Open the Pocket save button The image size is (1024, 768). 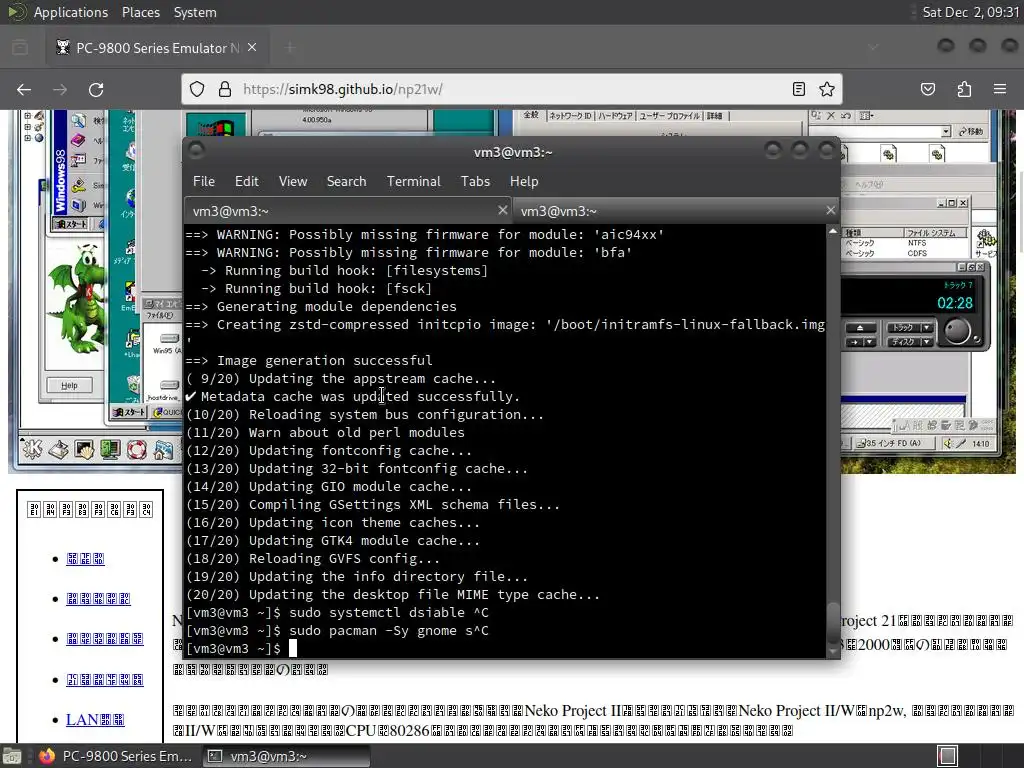928,89
